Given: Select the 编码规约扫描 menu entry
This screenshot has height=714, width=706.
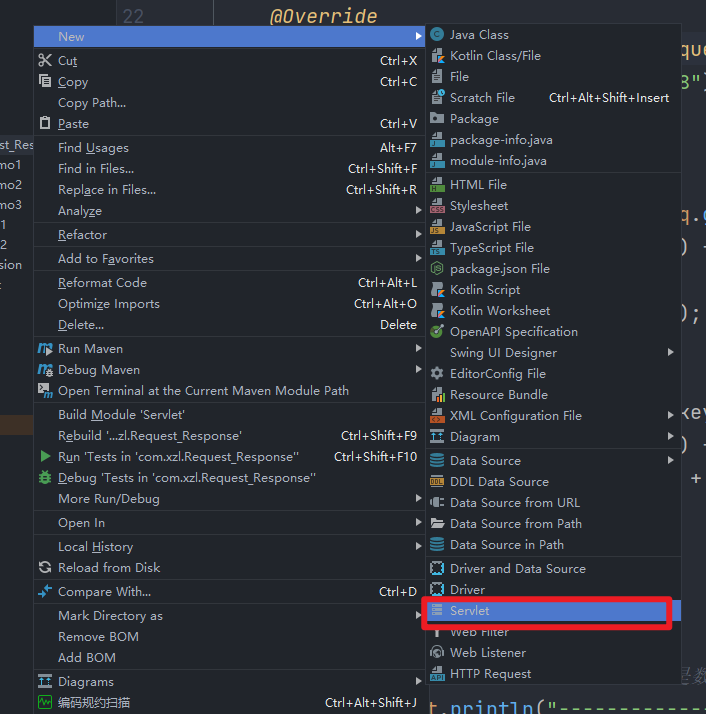Looking at the screenshot, I should point(230,703).
